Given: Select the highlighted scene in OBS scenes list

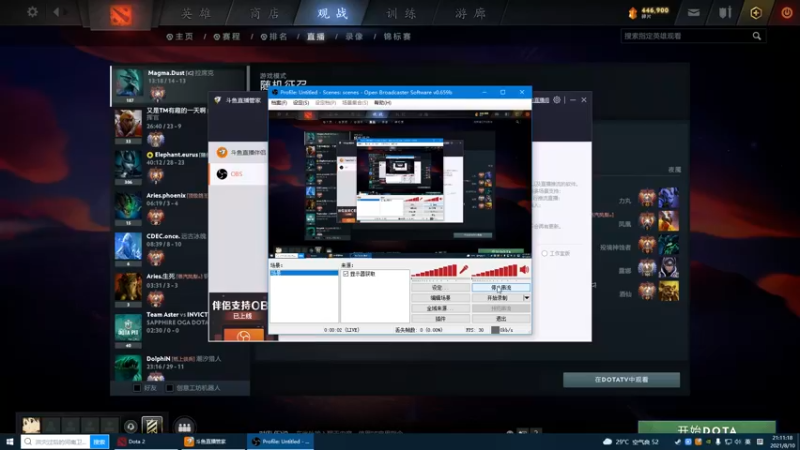Looking at the screenshot, I should coord(304,273).
